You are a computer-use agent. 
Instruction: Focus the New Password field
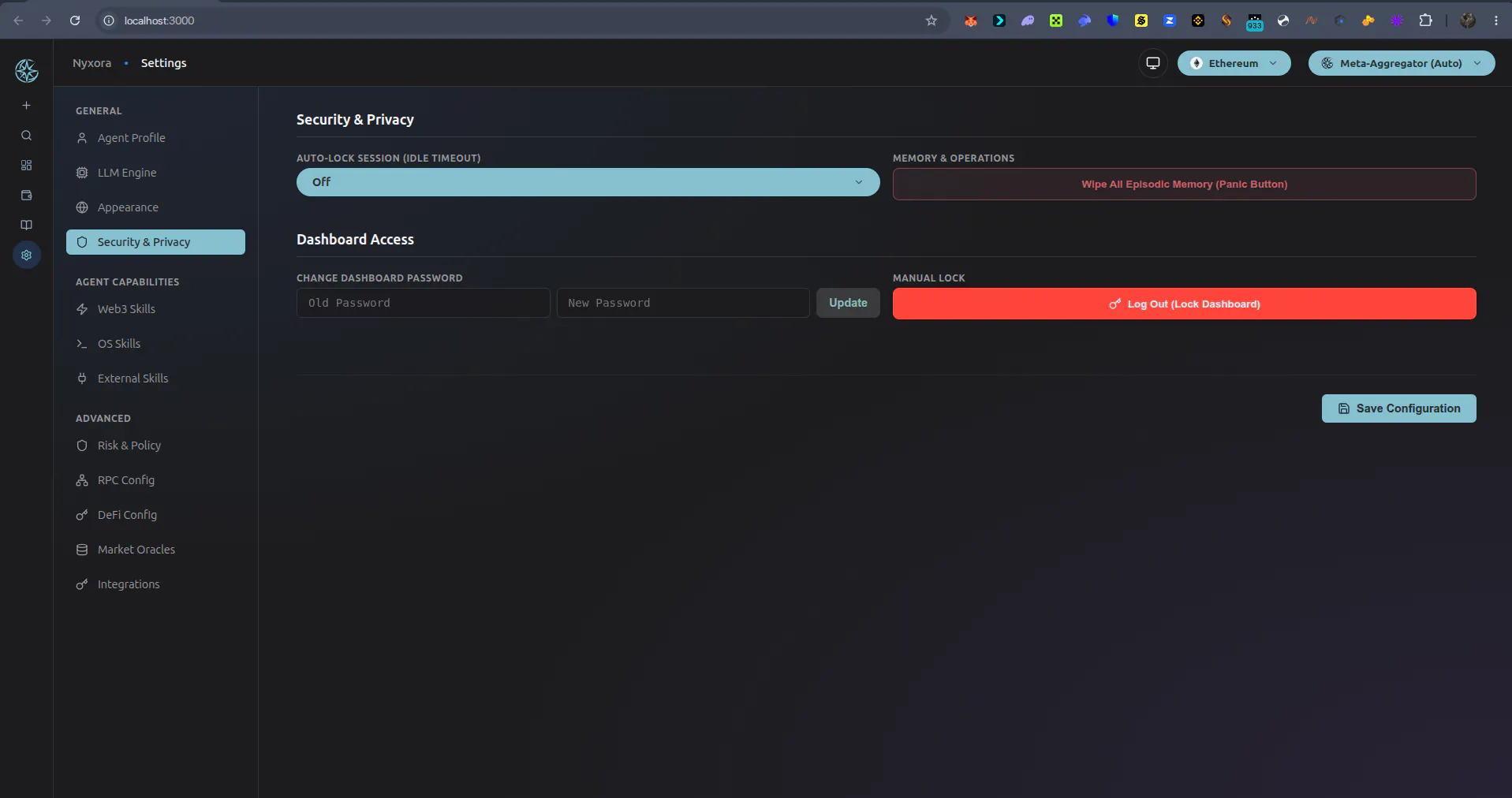(683, 303)
